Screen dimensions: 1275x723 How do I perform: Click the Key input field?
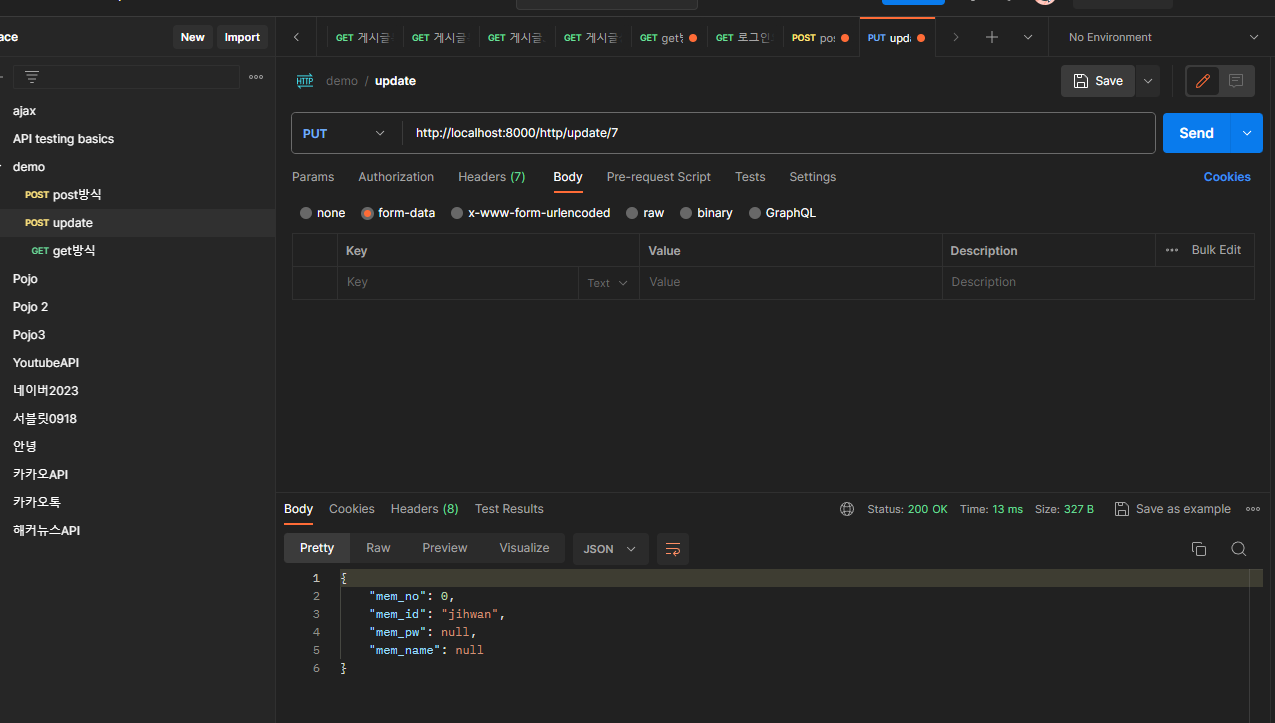458,283
